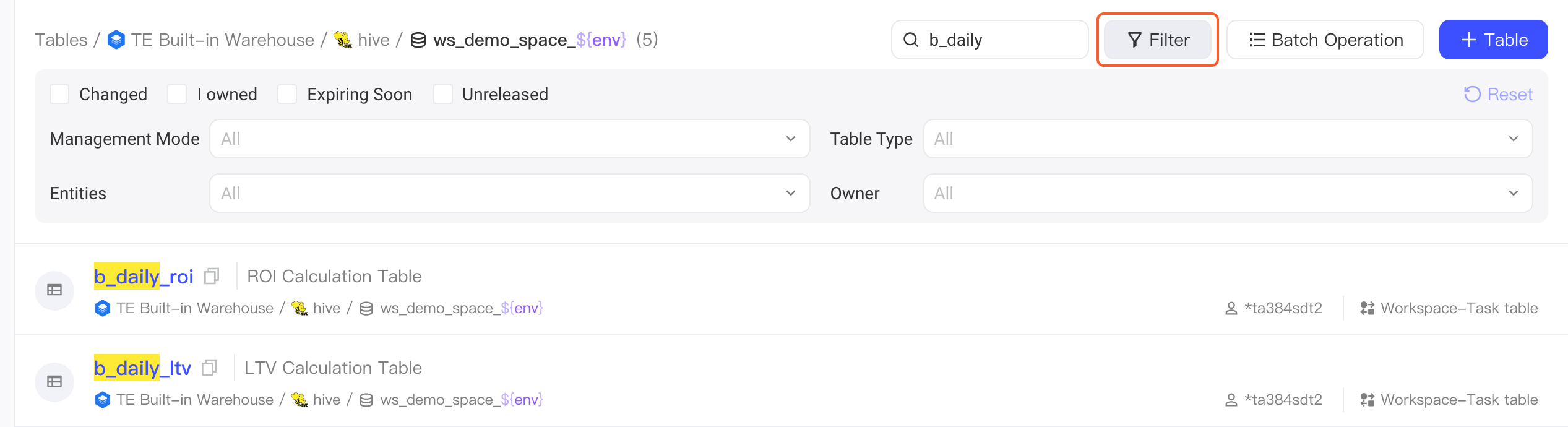The height and width of the screenshot is (427, 1568).
Task: Click ws_demo_space_${env} path under b_daily_roi
Action: (462, 308)
